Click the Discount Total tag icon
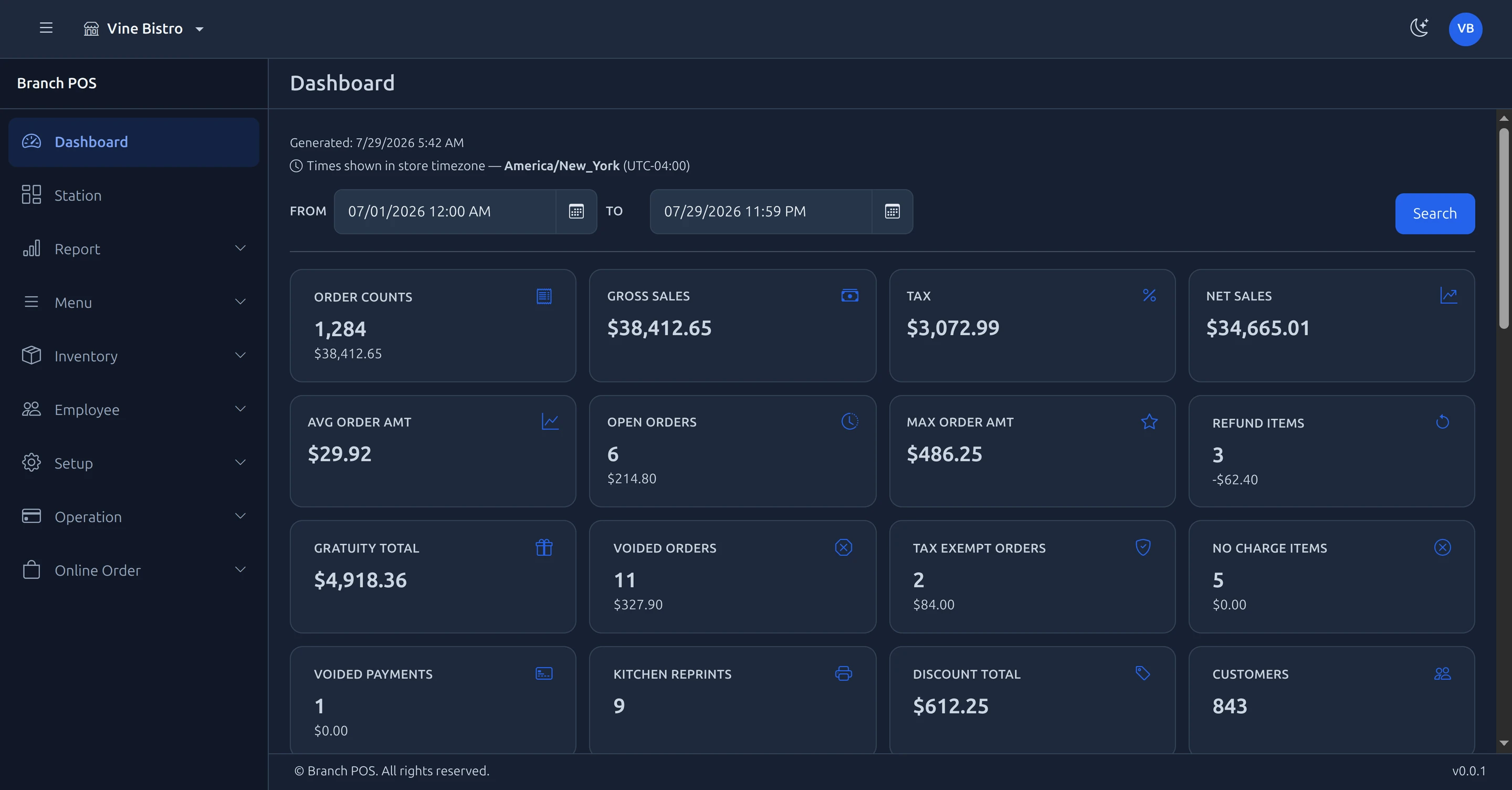This screenshot has height=790, width=1512. pyautogui.click(x=1143, y=673)
